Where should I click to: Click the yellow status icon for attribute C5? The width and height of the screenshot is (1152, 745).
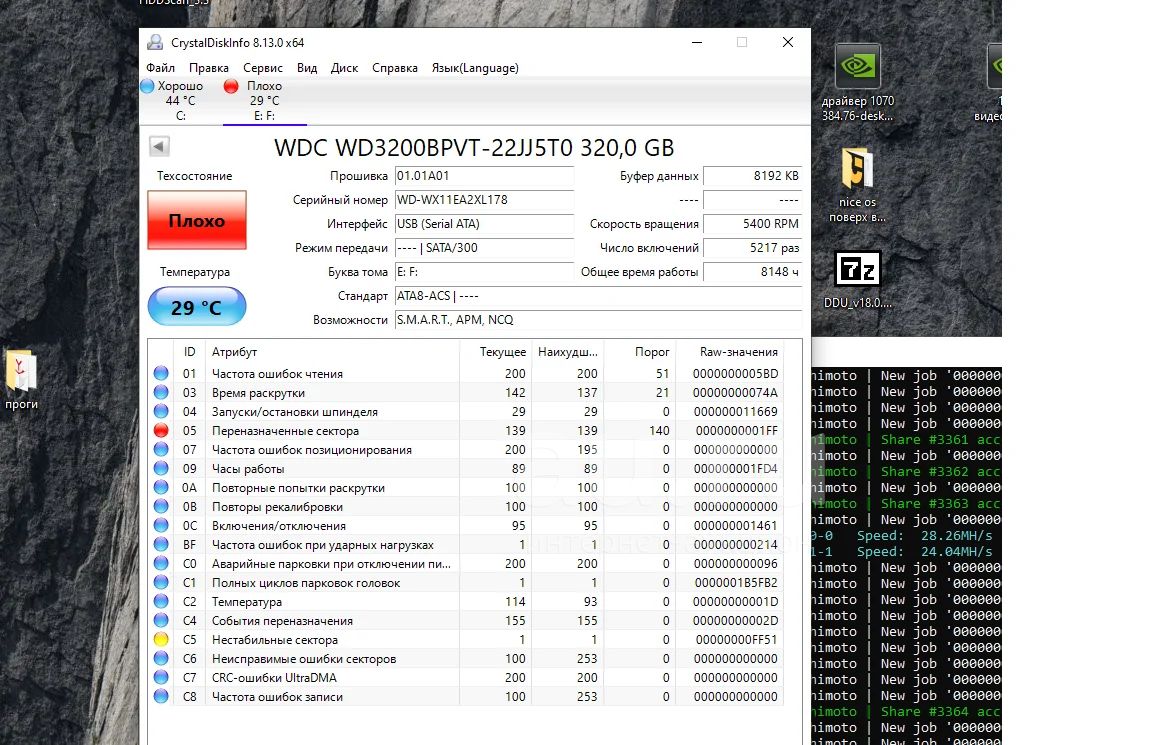pyautogui.click(x=161, y=639)
